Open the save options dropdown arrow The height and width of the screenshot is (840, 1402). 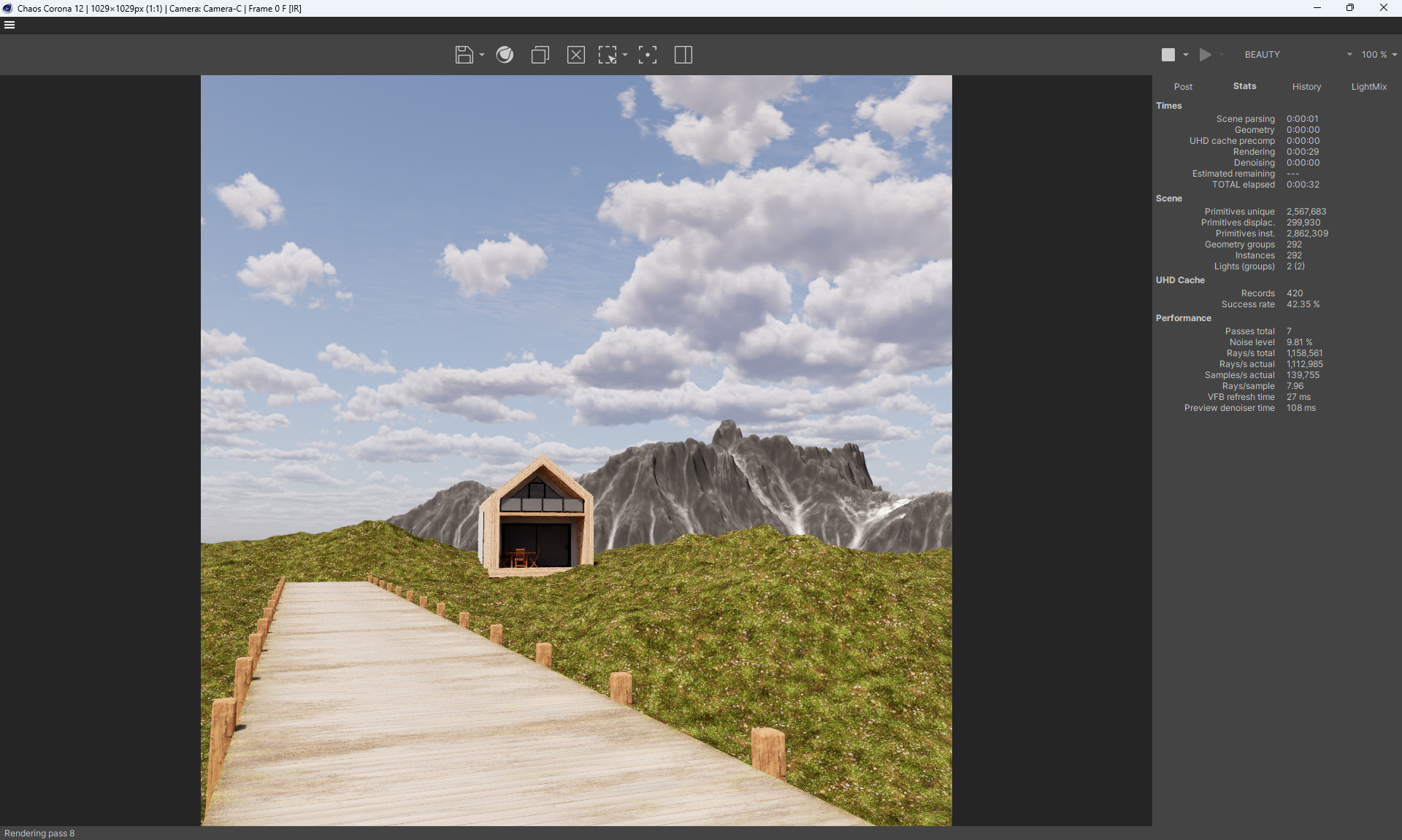482,55
